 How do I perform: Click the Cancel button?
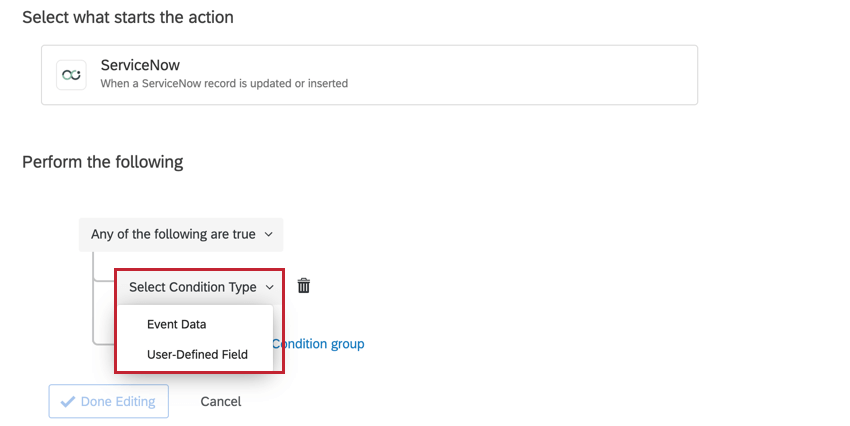pos(220,402)
